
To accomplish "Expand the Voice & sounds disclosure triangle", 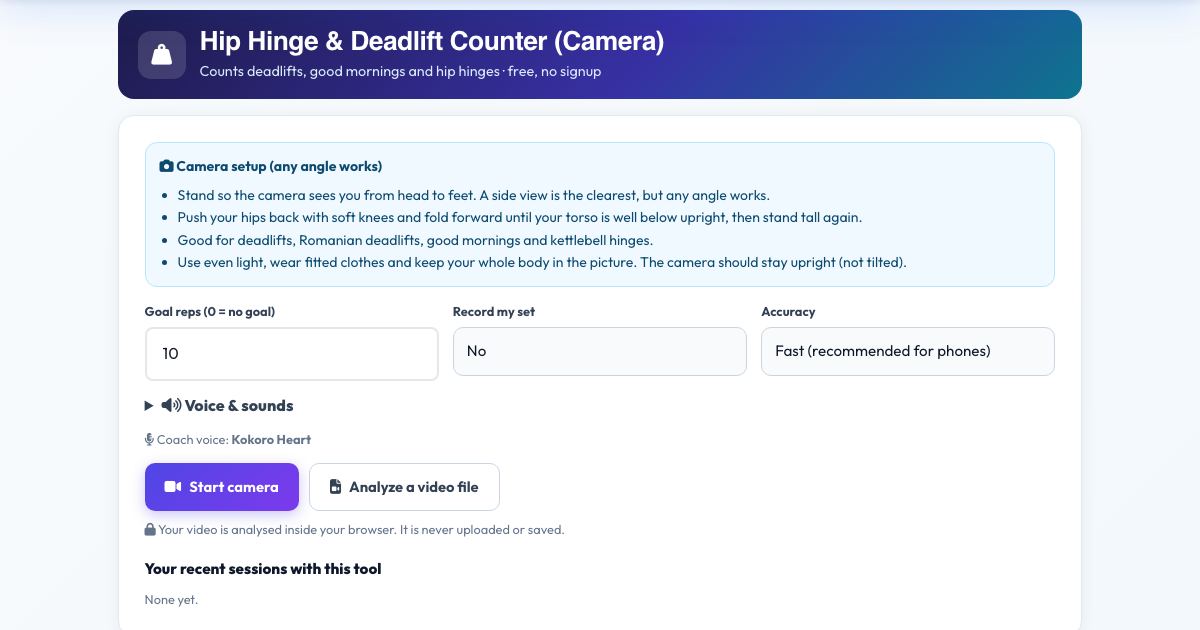I will pyautogui.click(x=149, y=405).
